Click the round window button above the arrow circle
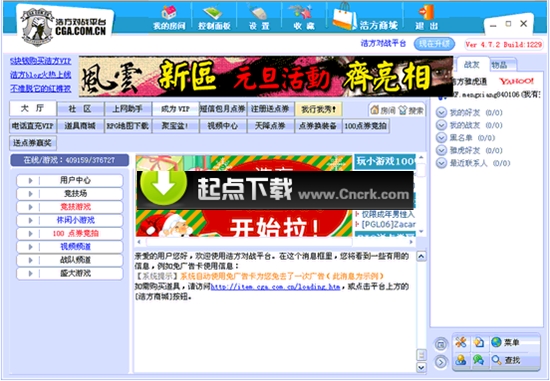550x381 pixels. [441, 345]
